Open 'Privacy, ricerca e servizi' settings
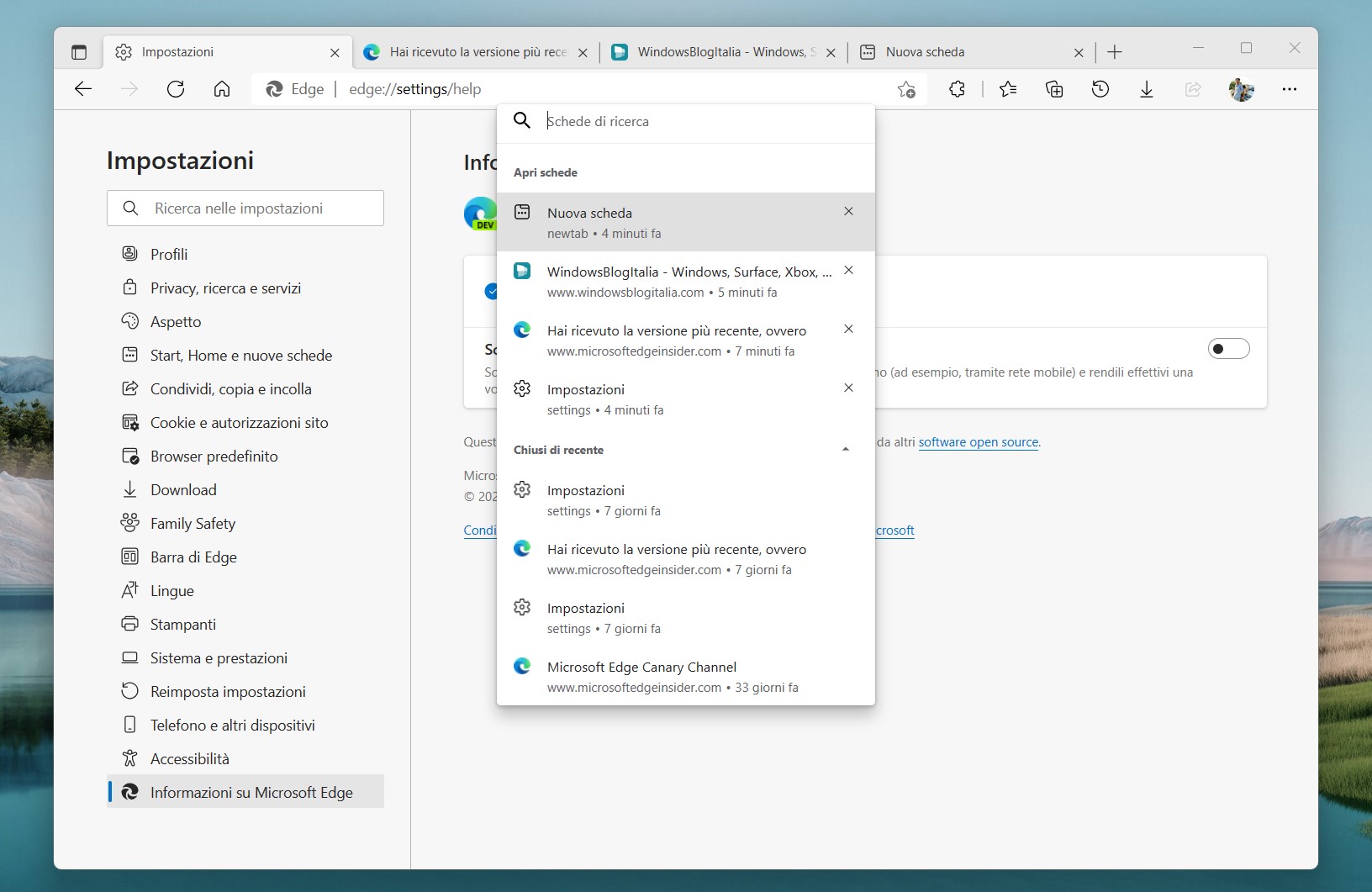 point(245,288)
